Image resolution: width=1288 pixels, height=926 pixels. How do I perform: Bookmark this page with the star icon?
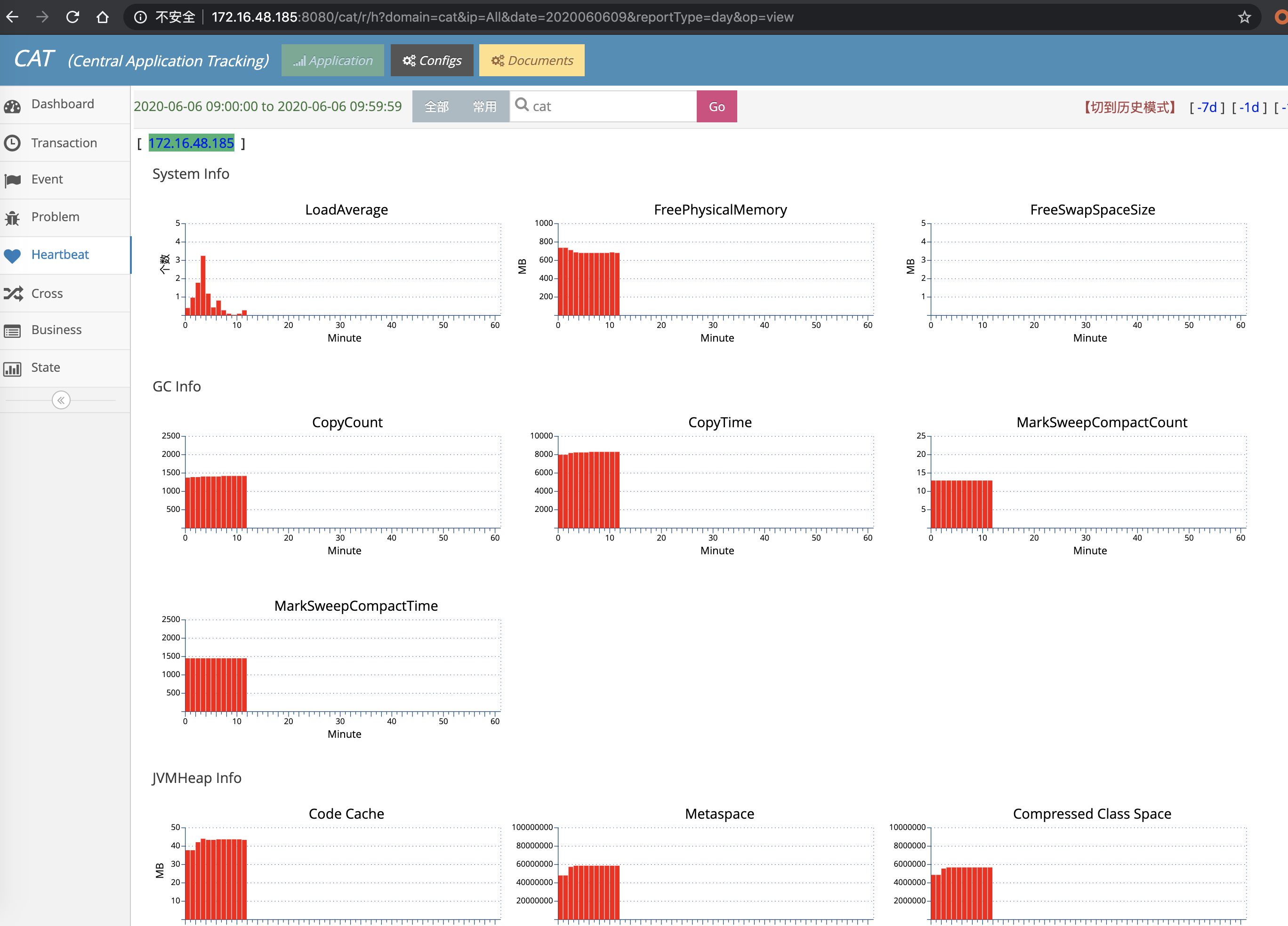[1244, 17]
